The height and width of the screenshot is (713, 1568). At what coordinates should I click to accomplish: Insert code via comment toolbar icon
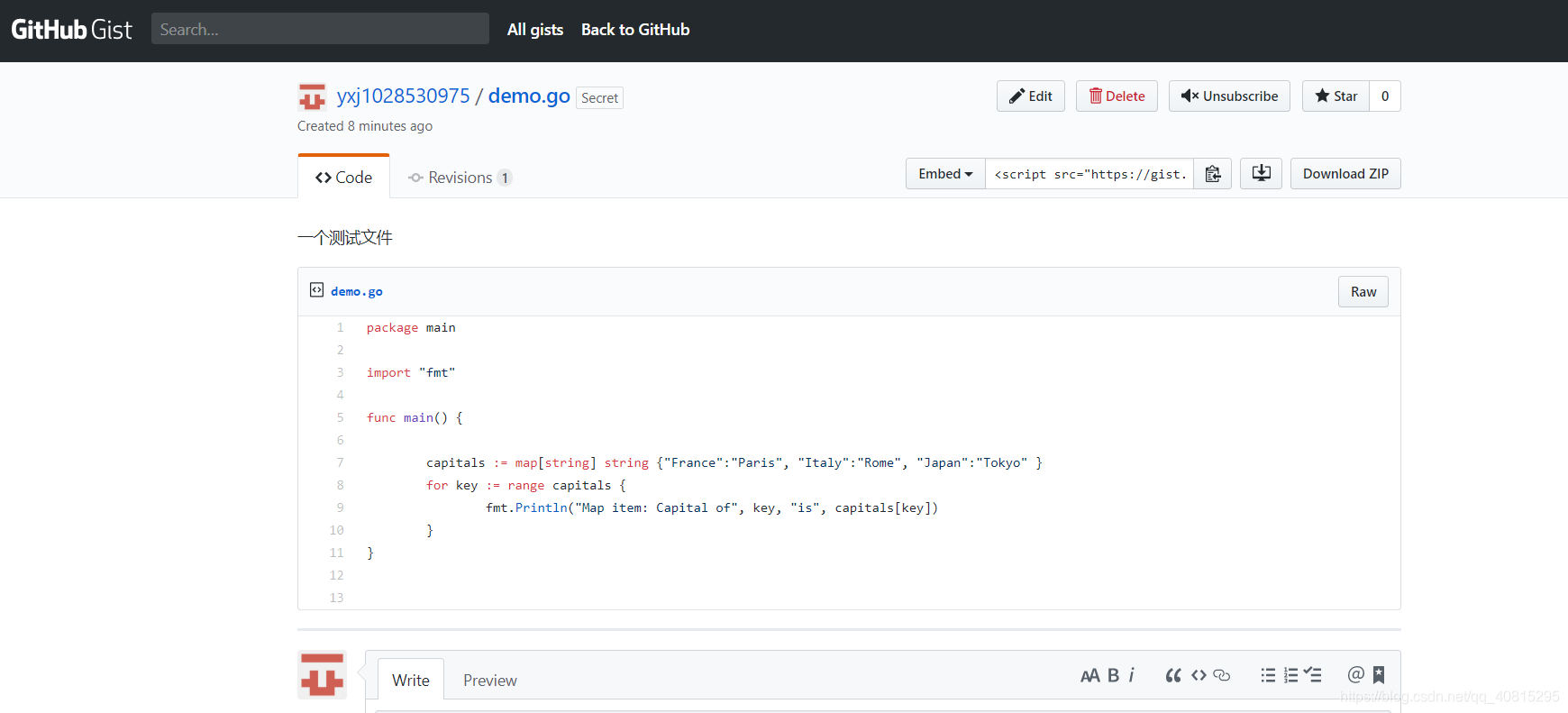pos(1199,675)
